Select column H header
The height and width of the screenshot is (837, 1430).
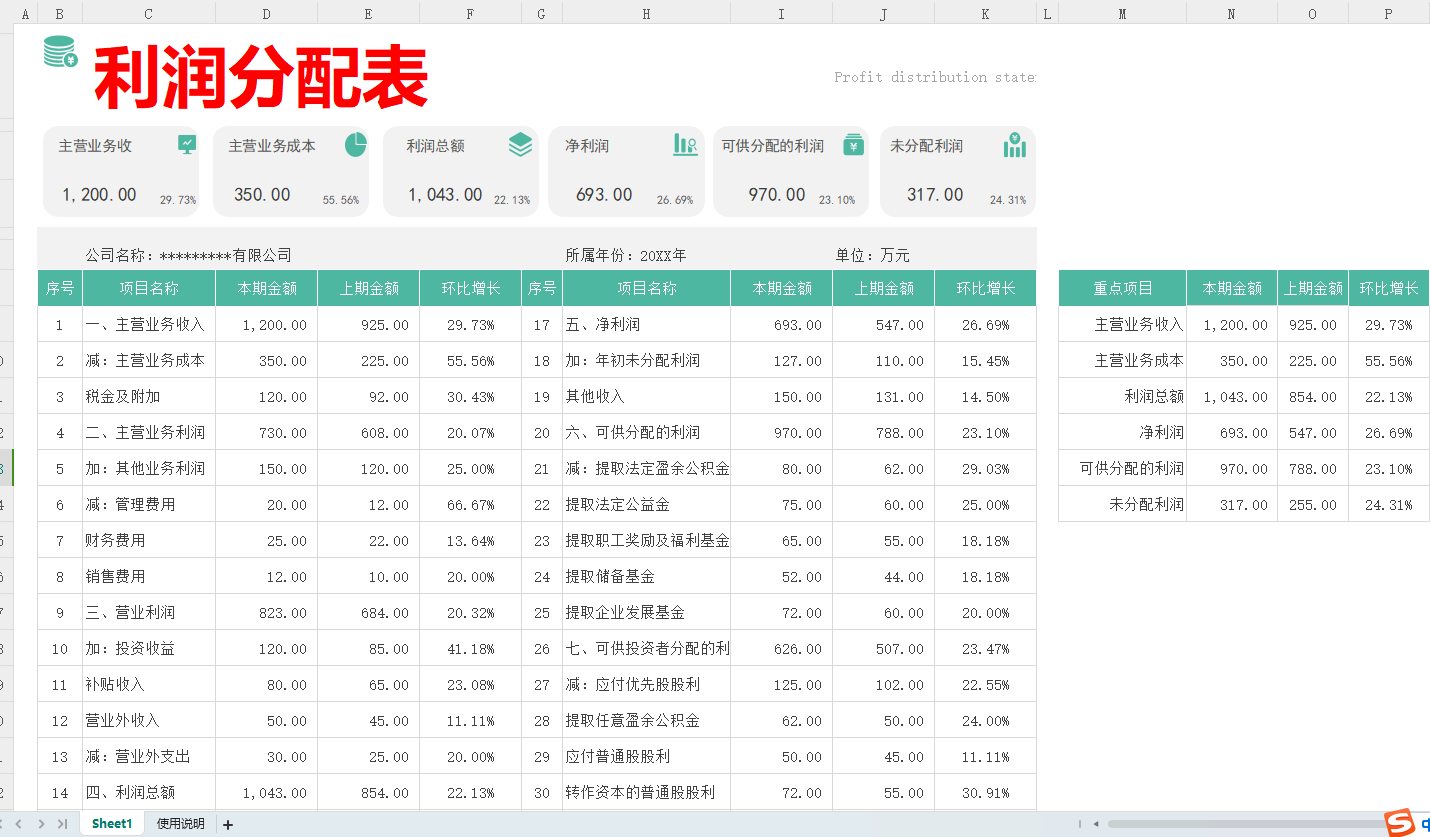tap(646, 13)
